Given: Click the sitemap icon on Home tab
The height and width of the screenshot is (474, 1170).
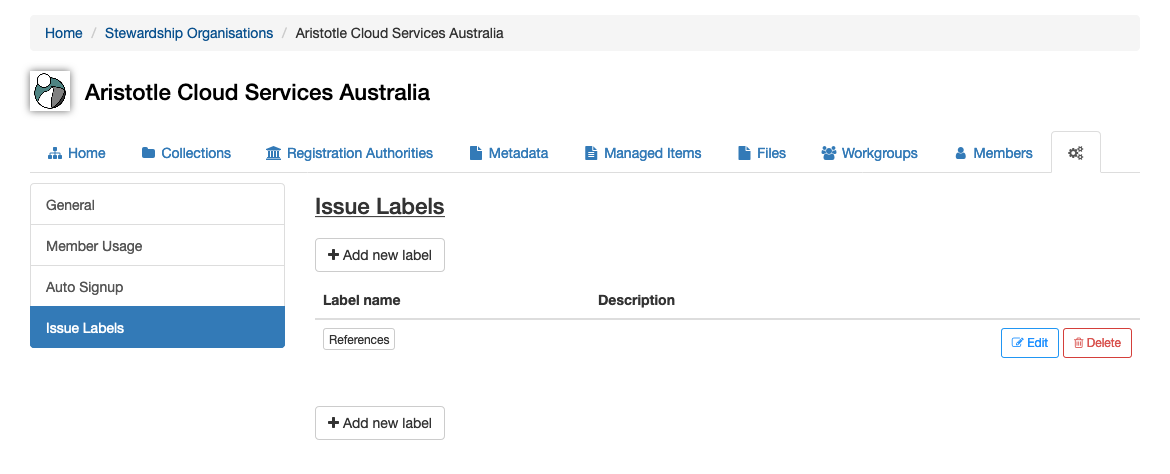Looking at the screenshot, I should tap(54, 153).
